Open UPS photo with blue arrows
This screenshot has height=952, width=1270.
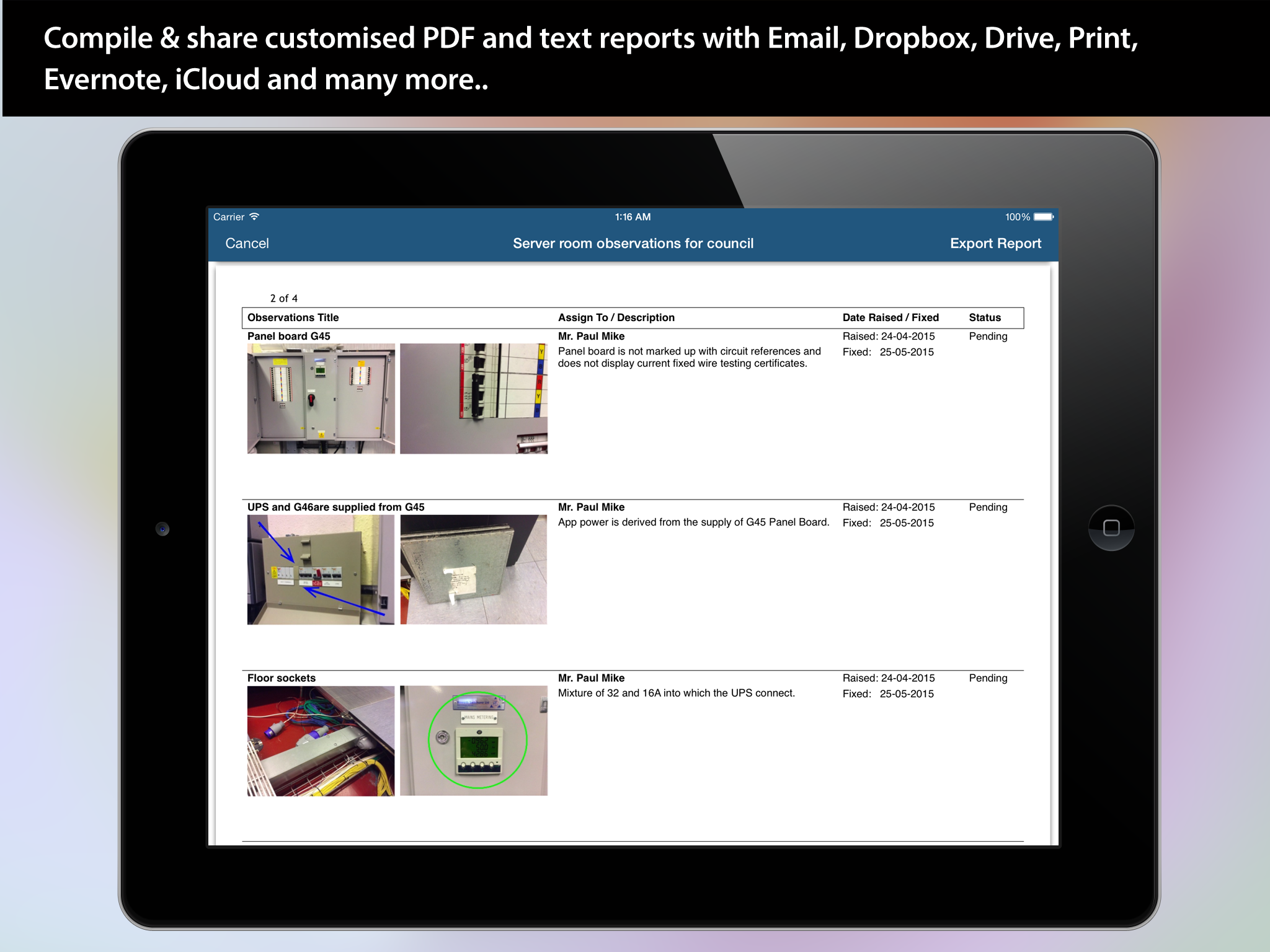(x=321, y=570)
